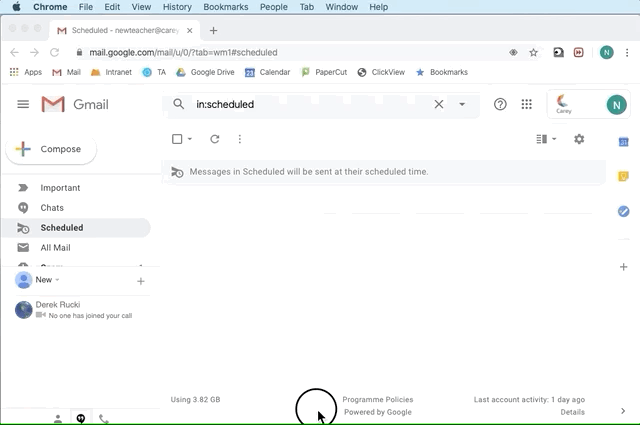Open the File menu

point(86,7)
